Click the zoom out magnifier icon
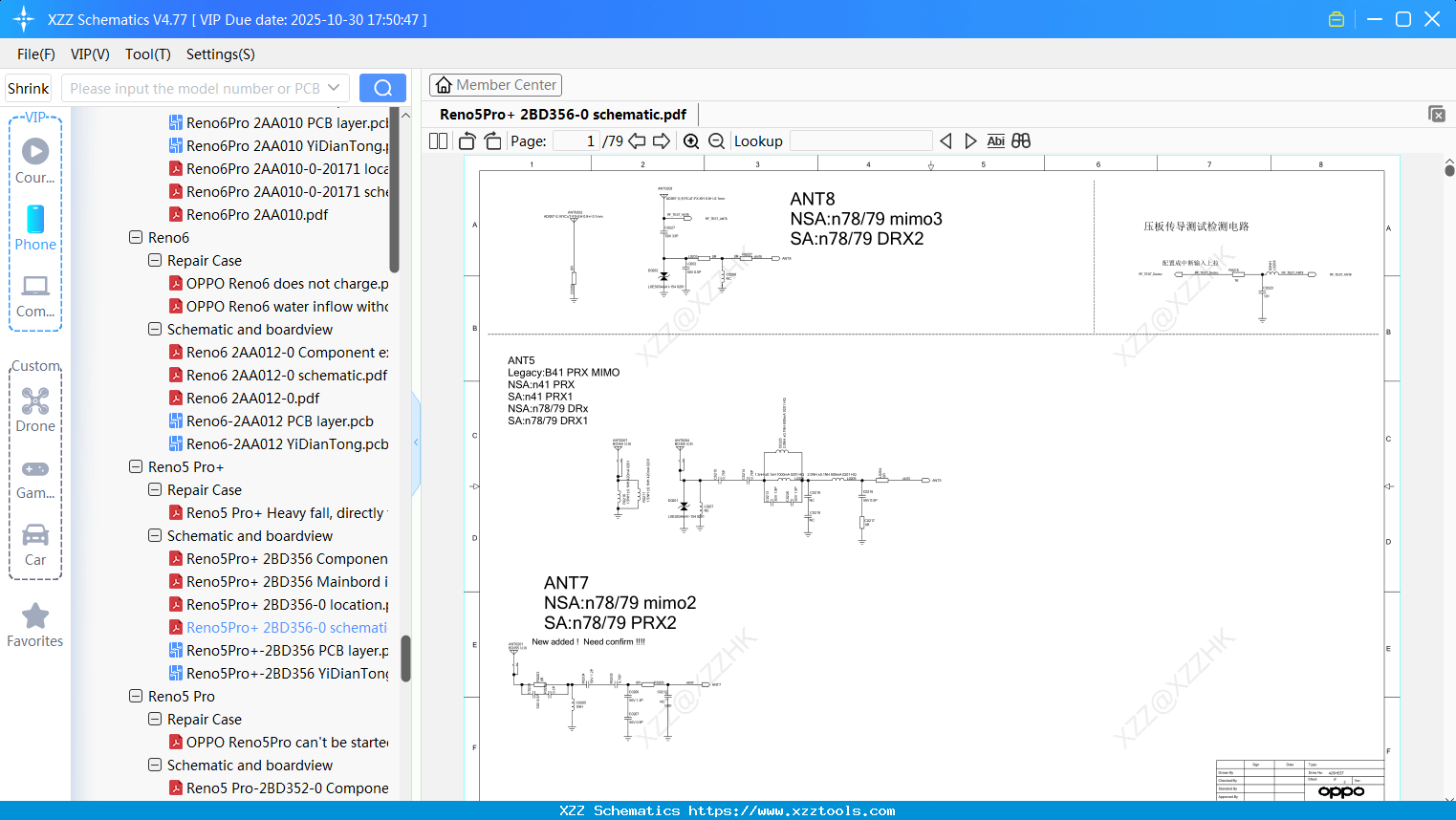This screenshot has width=1456, height=820. [716, 141]
